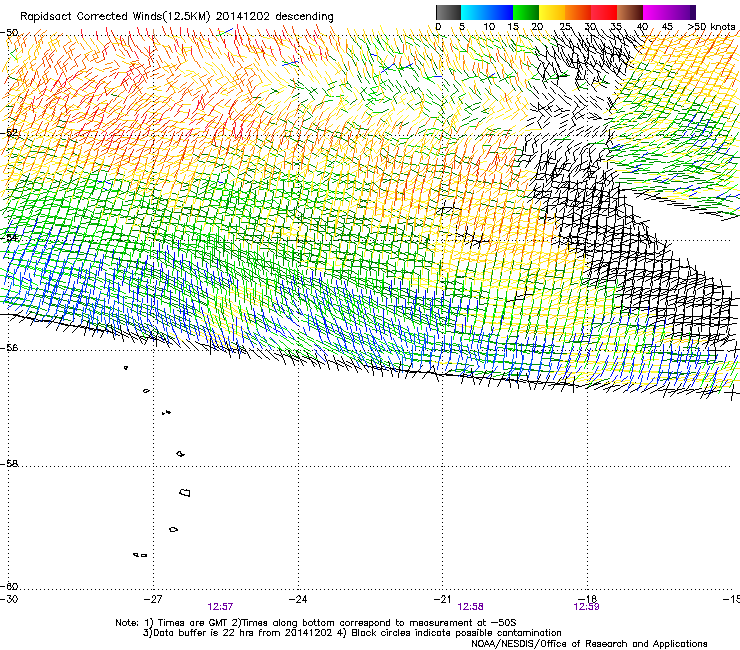Click the green 15-20 knots legend swatch
The height and width of the screenshot is (650, 740).
point(526,12)
